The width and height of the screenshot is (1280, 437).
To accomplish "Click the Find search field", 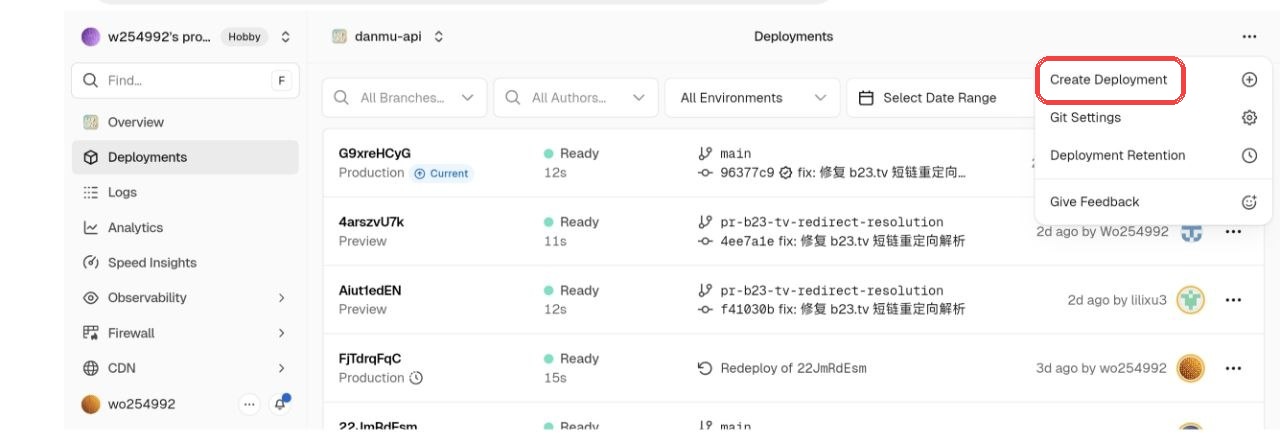I will click(x=185, y=80).
